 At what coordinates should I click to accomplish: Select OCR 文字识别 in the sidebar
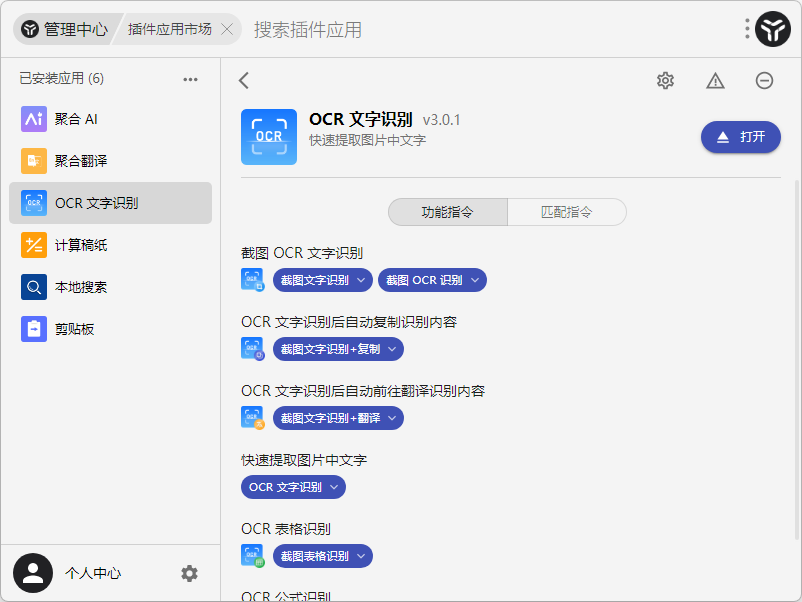click(110, 203)
